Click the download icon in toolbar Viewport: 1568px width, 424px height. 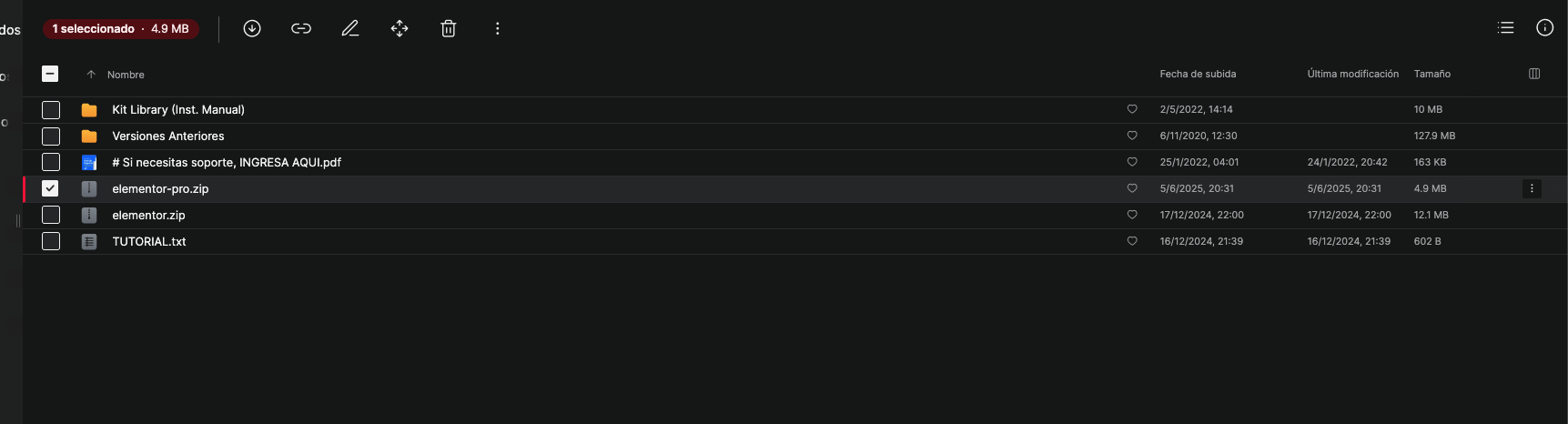tap(252, 28)
